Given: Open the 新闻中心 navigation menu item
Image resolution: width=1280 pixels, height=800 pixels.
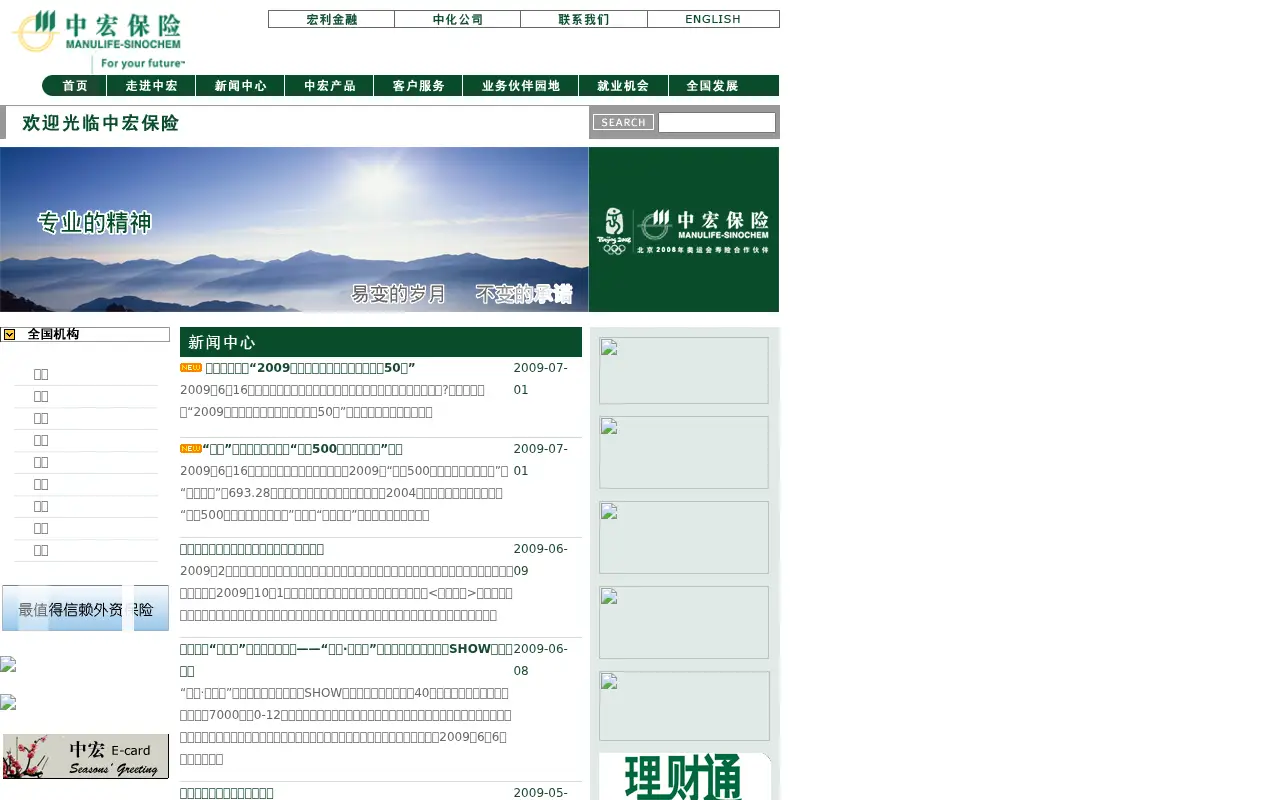Looking at the screenshot, I should coord(240,86).
